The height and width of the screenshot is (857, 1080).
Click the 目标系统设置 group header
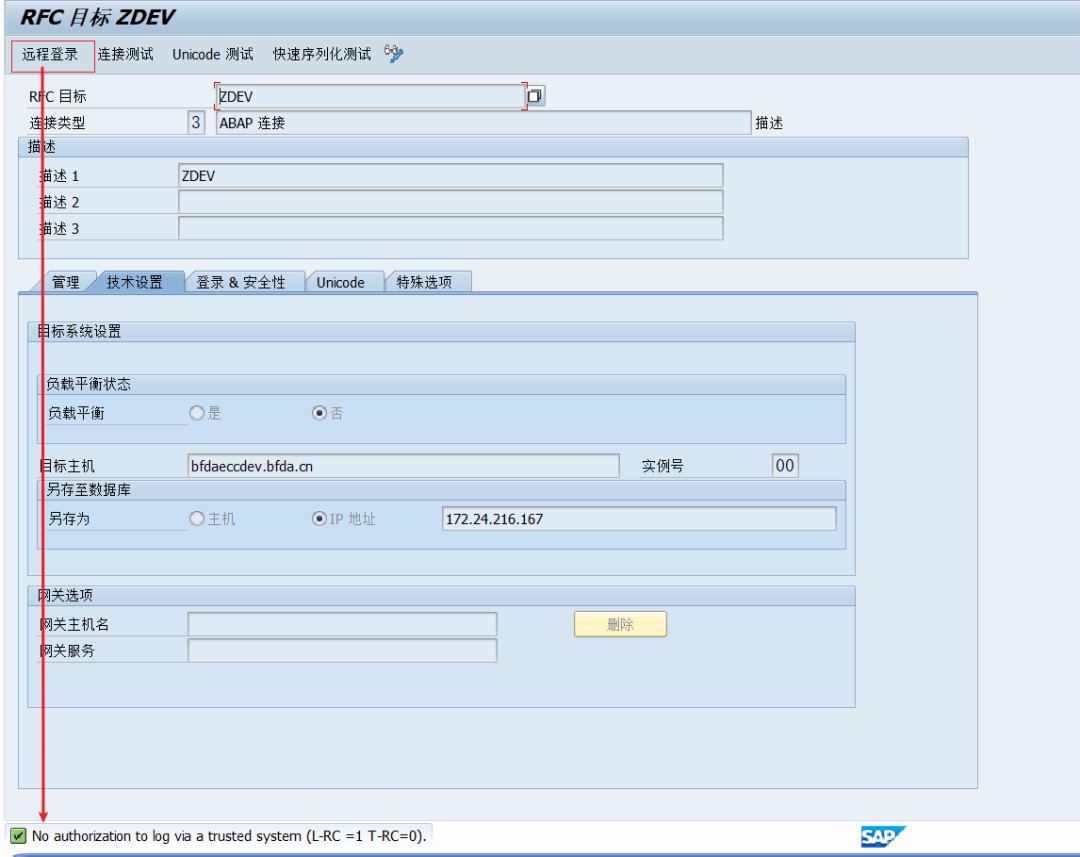(441, 331)
